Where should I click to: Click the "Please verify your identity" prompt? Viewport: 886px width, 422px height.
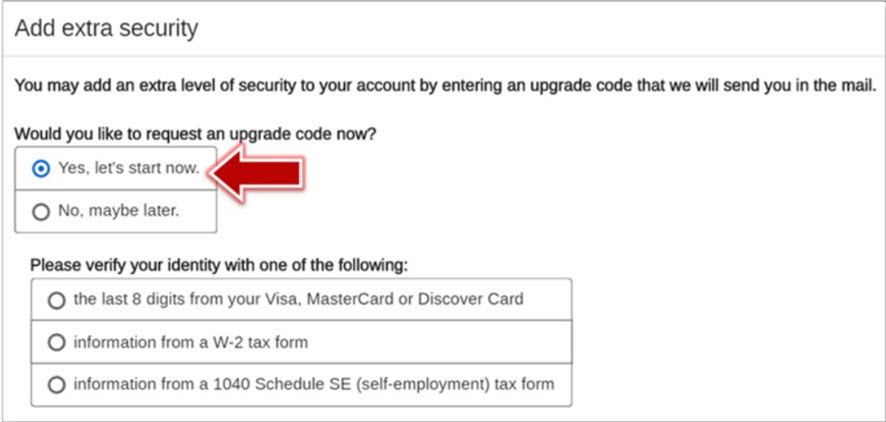click(x=220, y=266)
